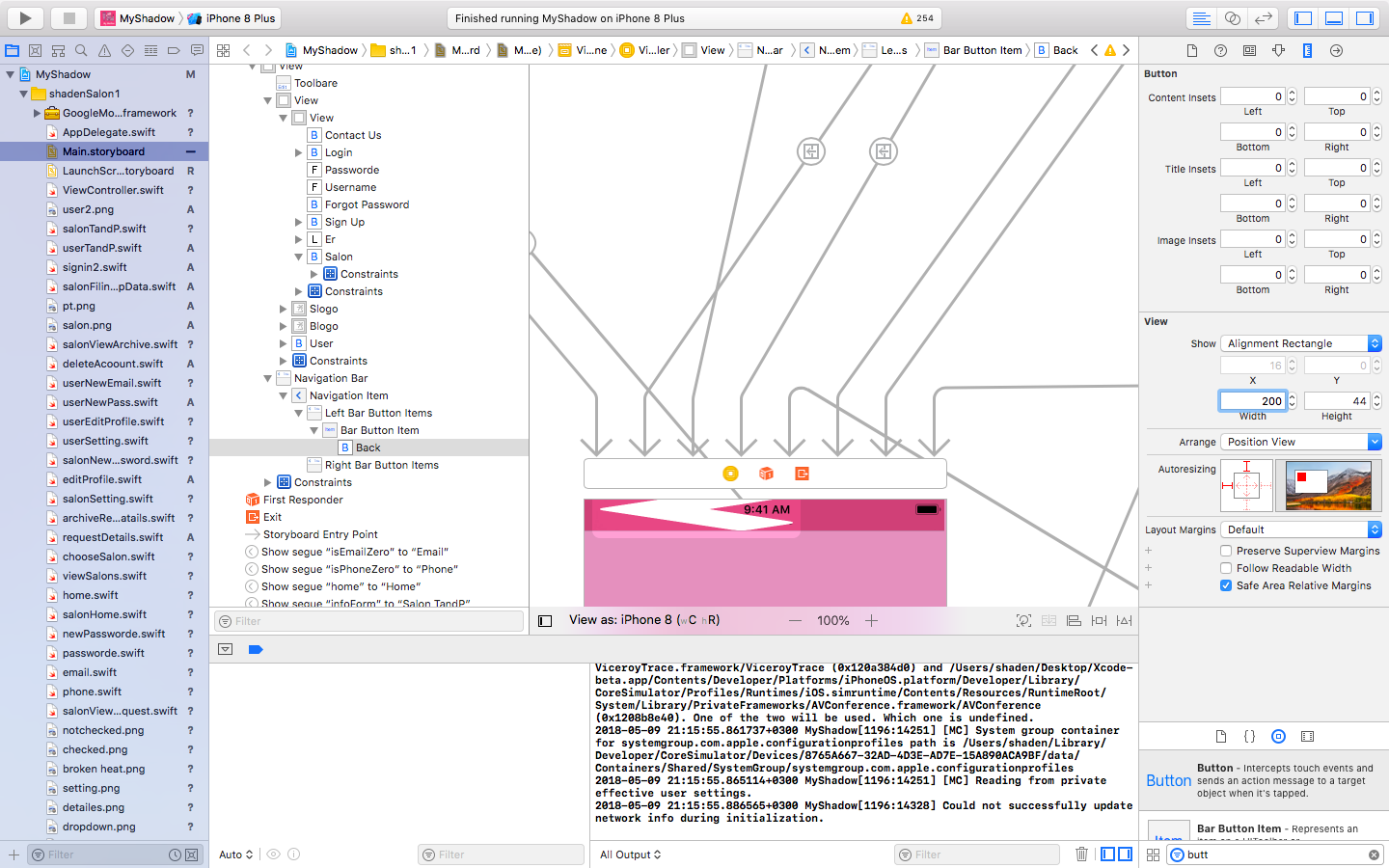This screenshot has height=868, width=1389.
Task: Edit the Height field showing 44
Action: (1337, 401)
